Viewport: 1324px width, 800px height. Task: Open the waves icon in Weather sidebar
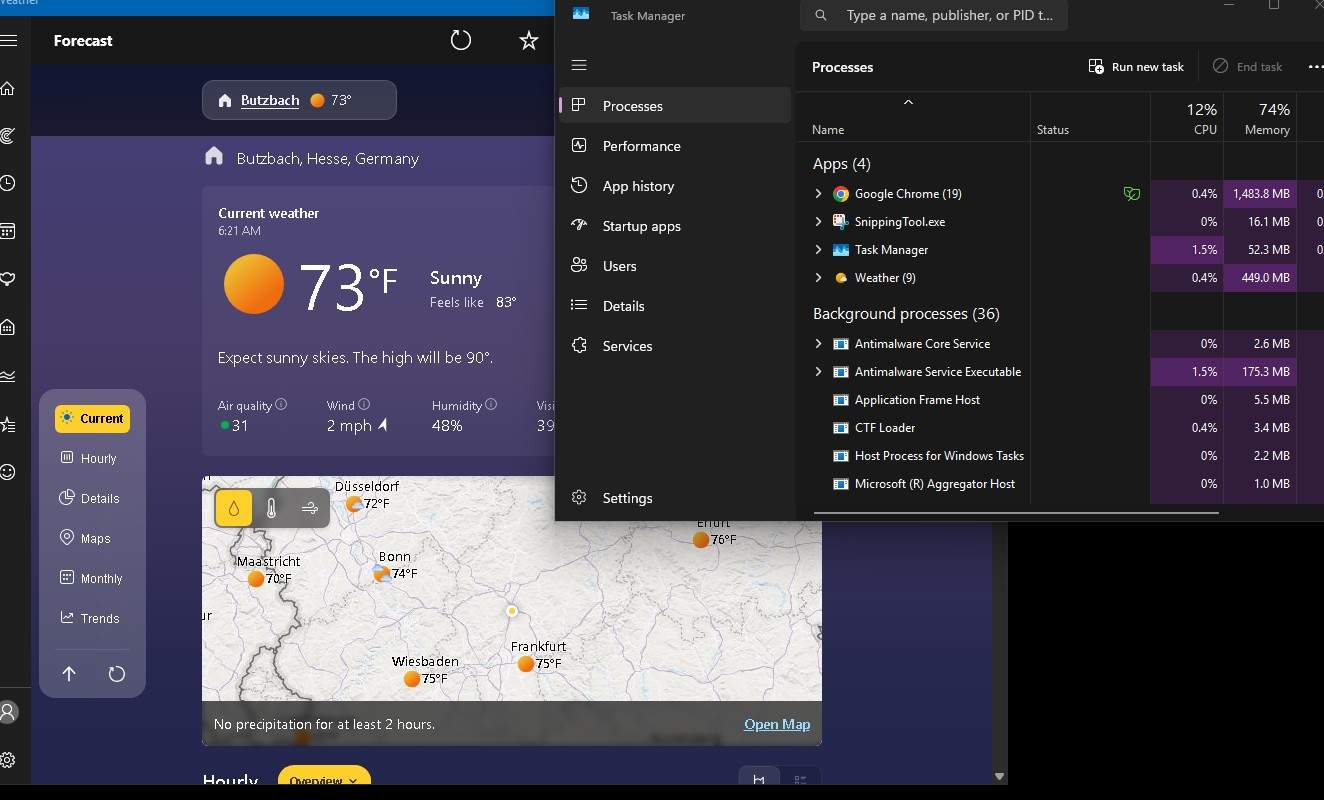tap(7, 376)
